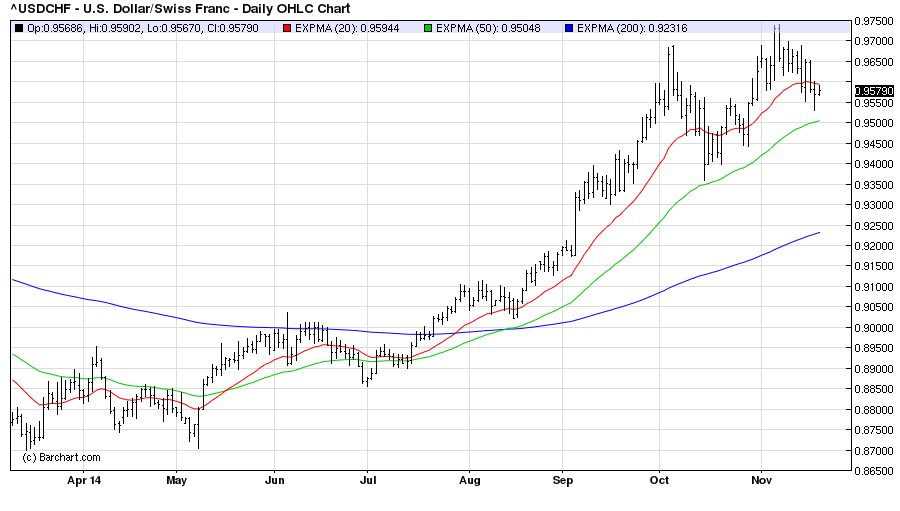Image resolution: width=900 pixels, height=511 pixels.
Task: Click the Aug date axis label
Action: click(469, 480)
